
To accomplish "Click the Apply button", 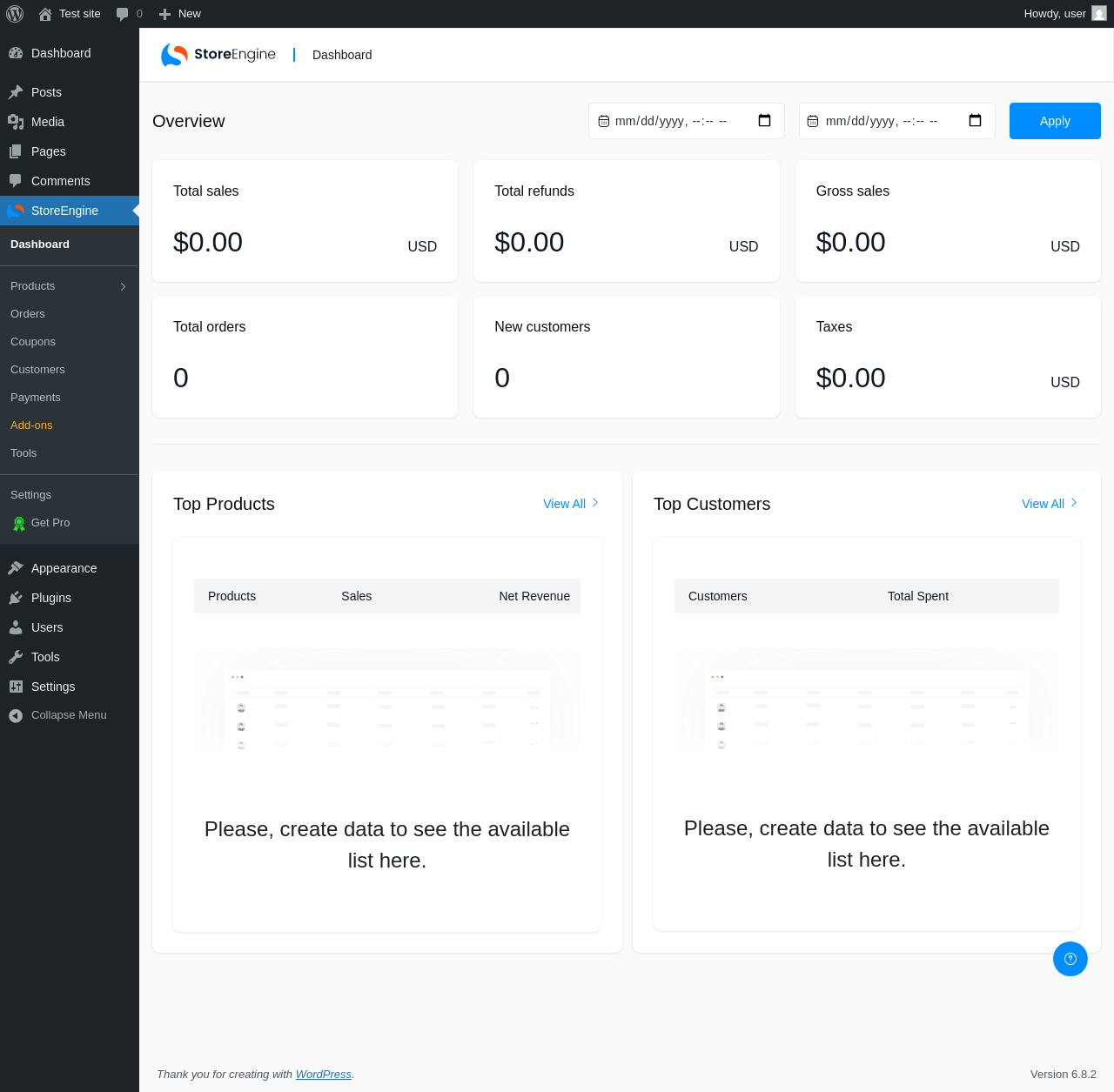I will 1055,121.
